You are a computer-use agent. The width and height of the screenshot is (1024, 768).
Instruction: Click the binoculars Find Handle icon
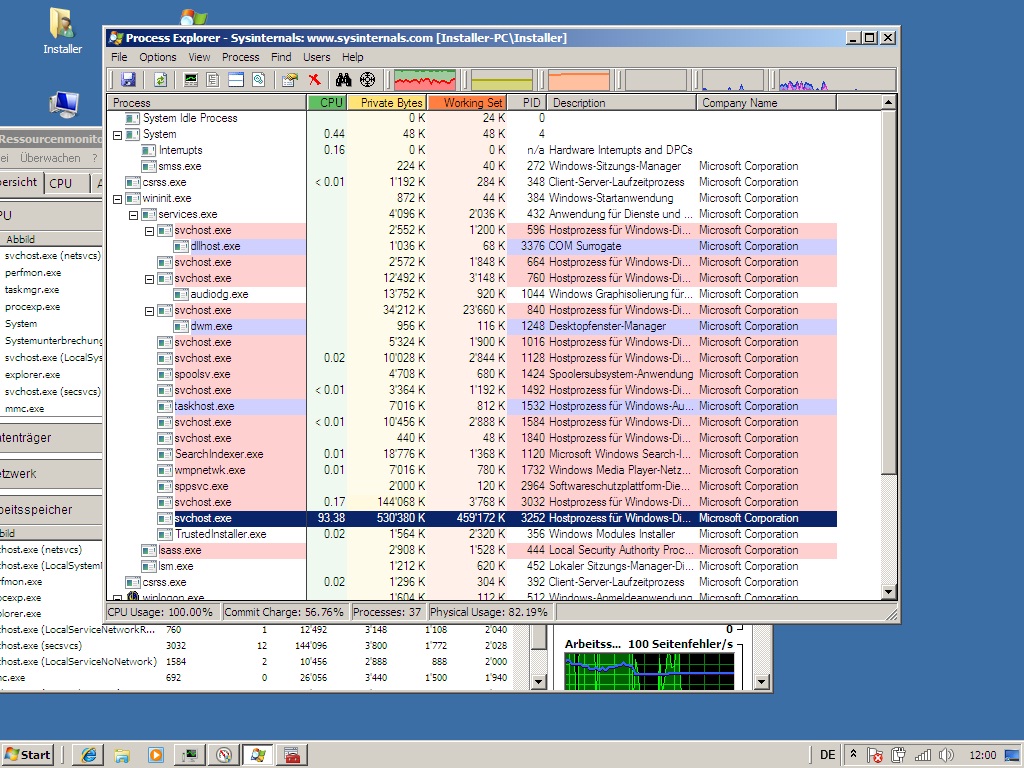click(344, 80)
